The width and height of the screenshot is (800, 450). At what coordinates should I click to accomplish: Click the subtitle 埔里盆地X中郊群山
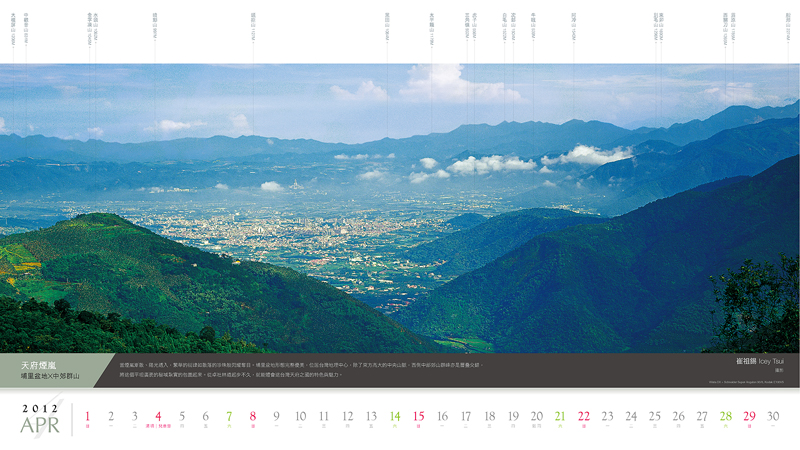[50, 376]
